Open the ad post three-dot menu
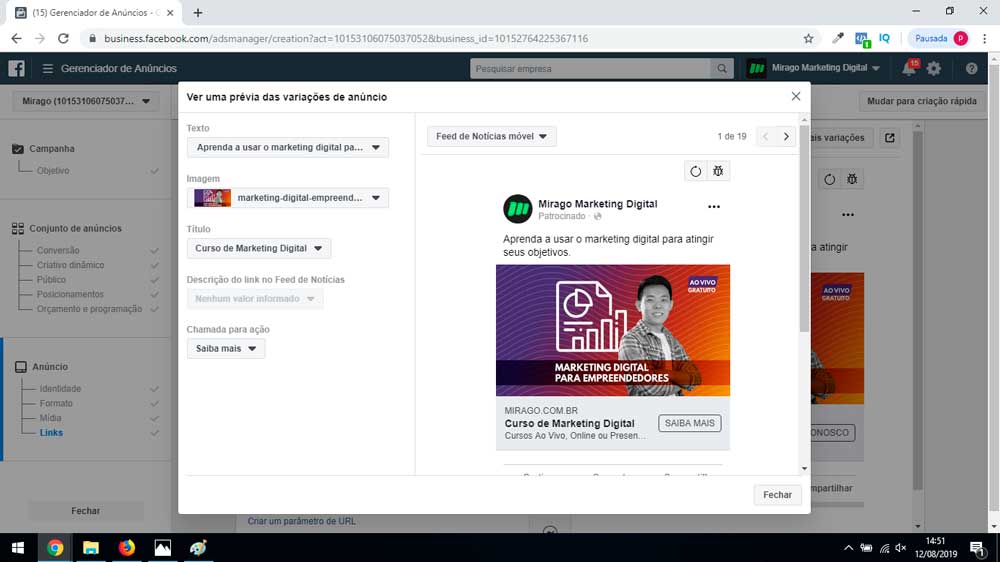Viewport: 1000px width, 562px height. coord(714,207)
